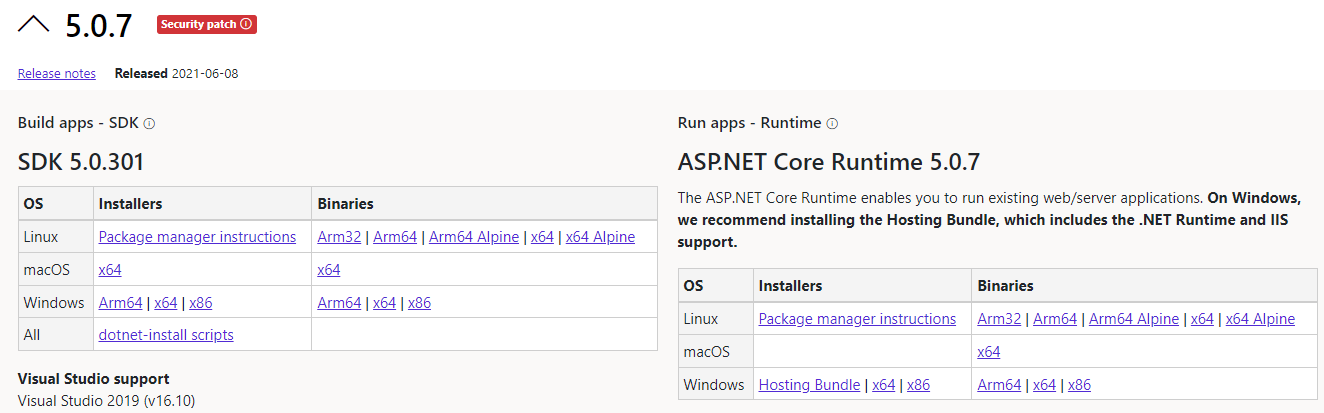Viewport: 1324px width, 413px height.
Task: Download SDK Linux Arm64 binary
Action: pyautogui.click(x=395, y=237)
